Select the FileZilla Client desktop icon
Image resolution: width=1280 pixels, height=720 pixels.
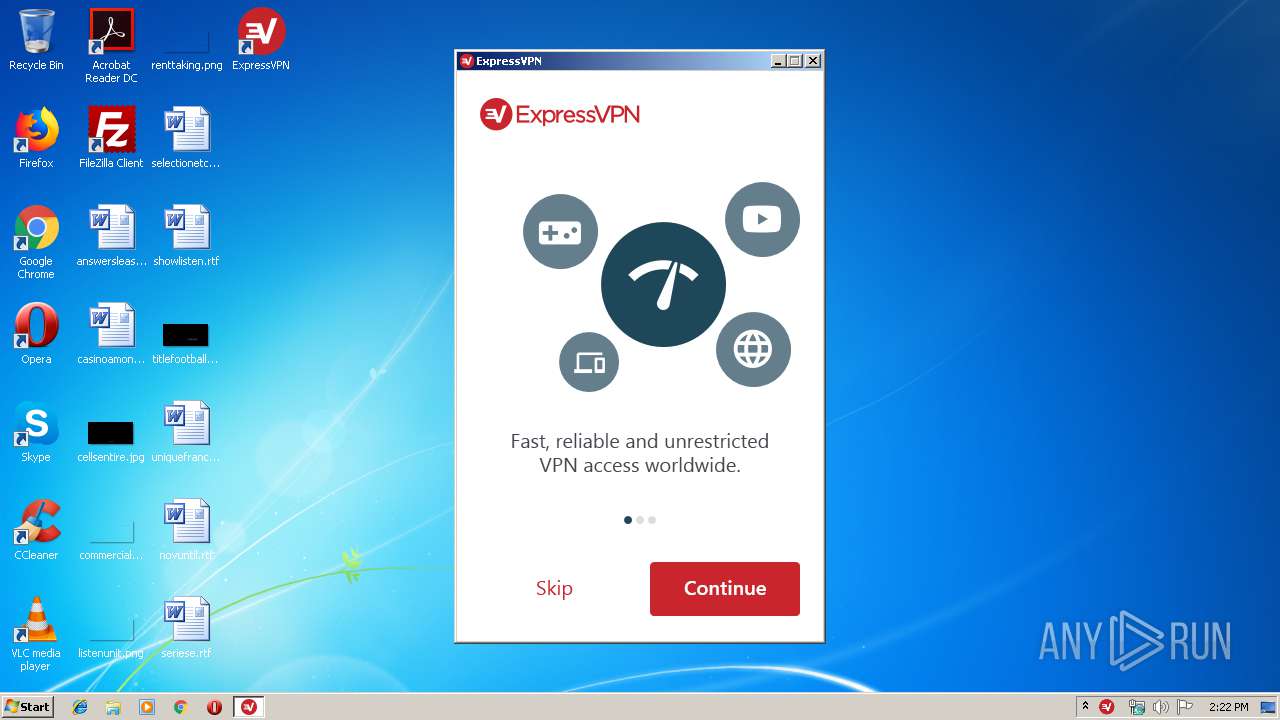(x=111, y=138)
